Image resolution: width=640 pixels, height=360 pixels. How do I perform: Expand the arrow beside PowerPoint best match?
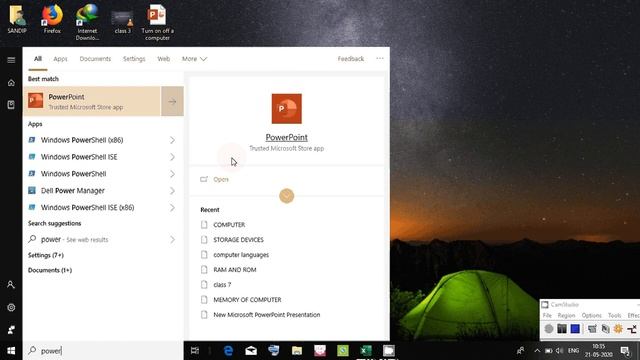click(172, 101)
